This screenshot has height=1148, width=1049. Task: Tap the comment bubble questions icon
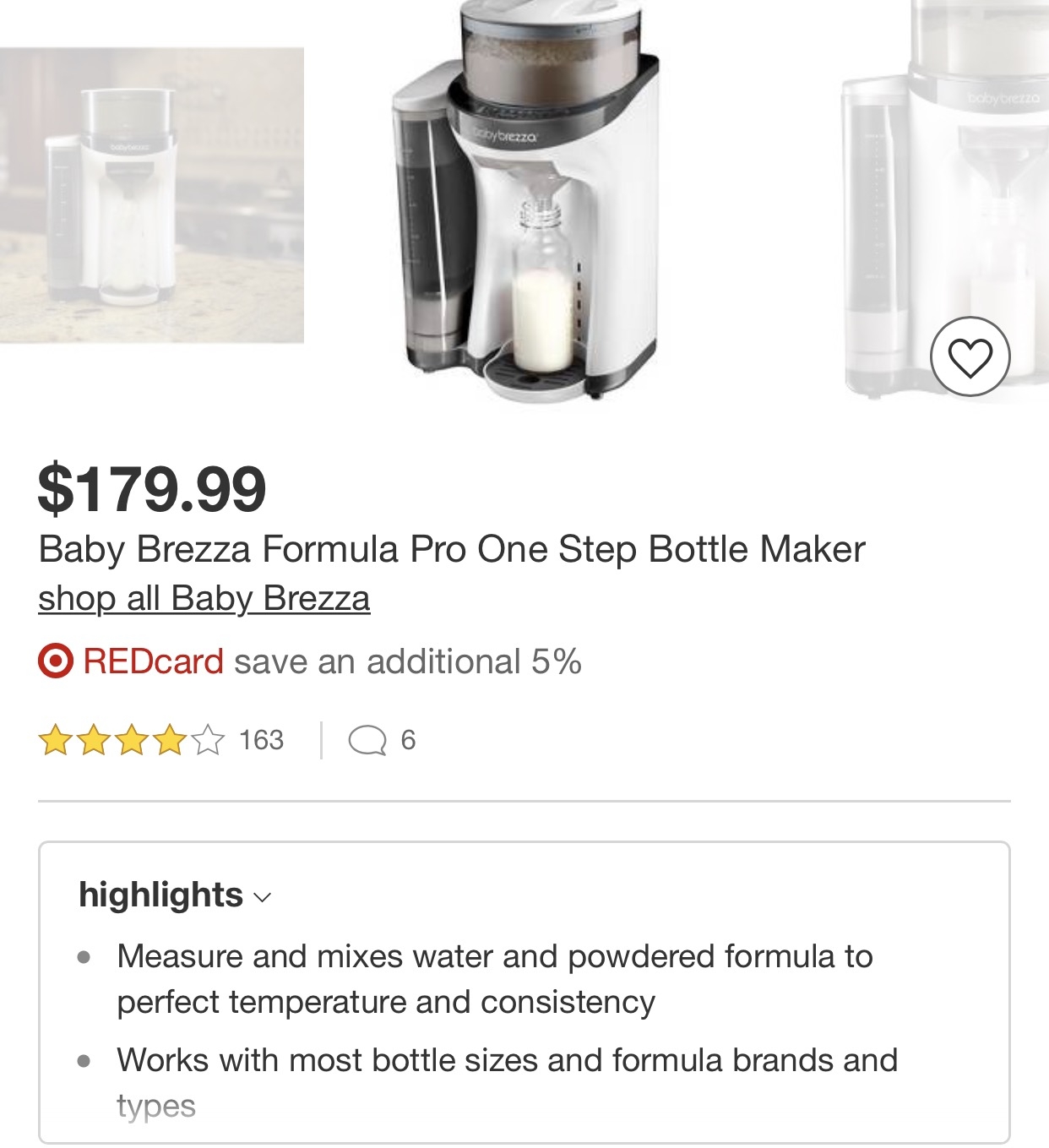367,741
